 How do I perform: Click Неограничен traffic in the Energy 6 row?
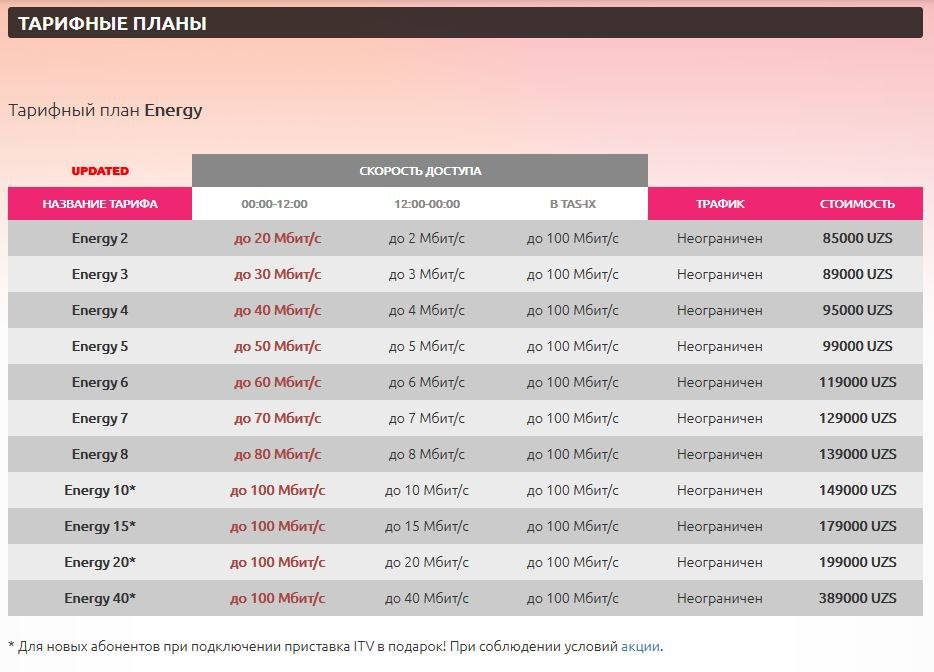[x=720, y=382]
